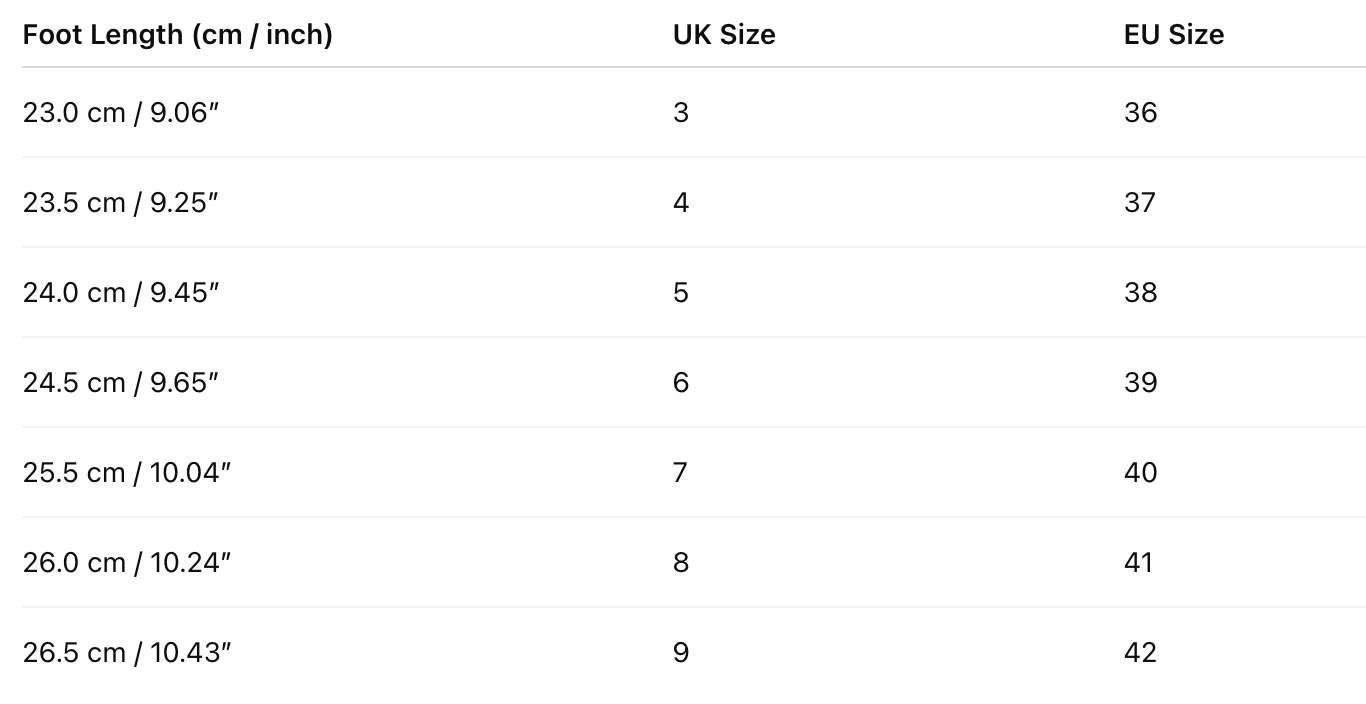Click EU size 42 value
The width and height of the screenshot is (1366, 704).
point(1140,652)
